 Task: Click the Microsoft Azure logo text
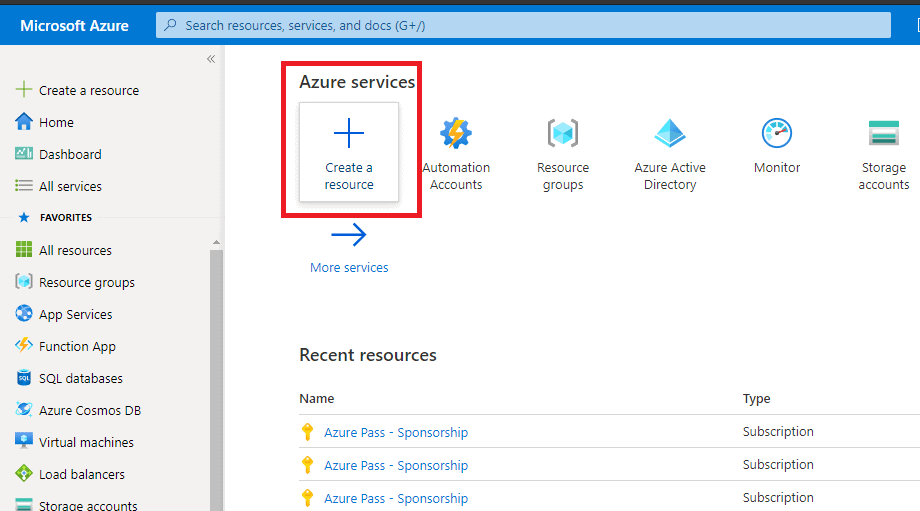click(75, 26)
